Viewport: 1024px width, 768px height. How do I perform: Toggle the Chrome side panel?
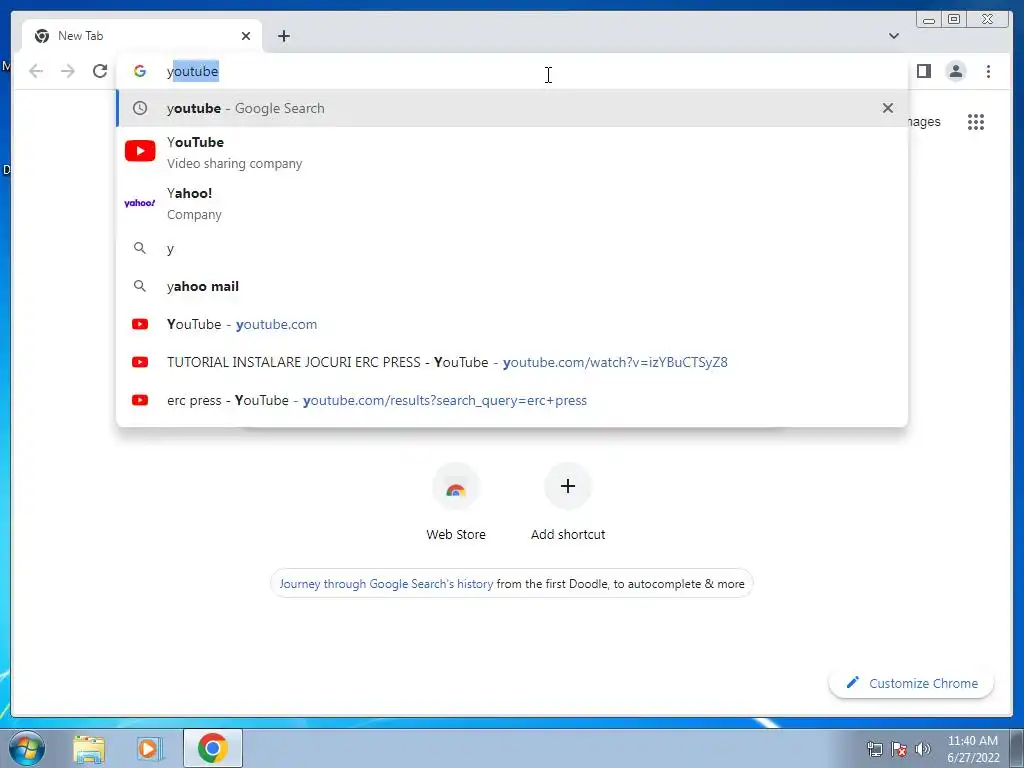pyautogui.click(x=923, y=71)
